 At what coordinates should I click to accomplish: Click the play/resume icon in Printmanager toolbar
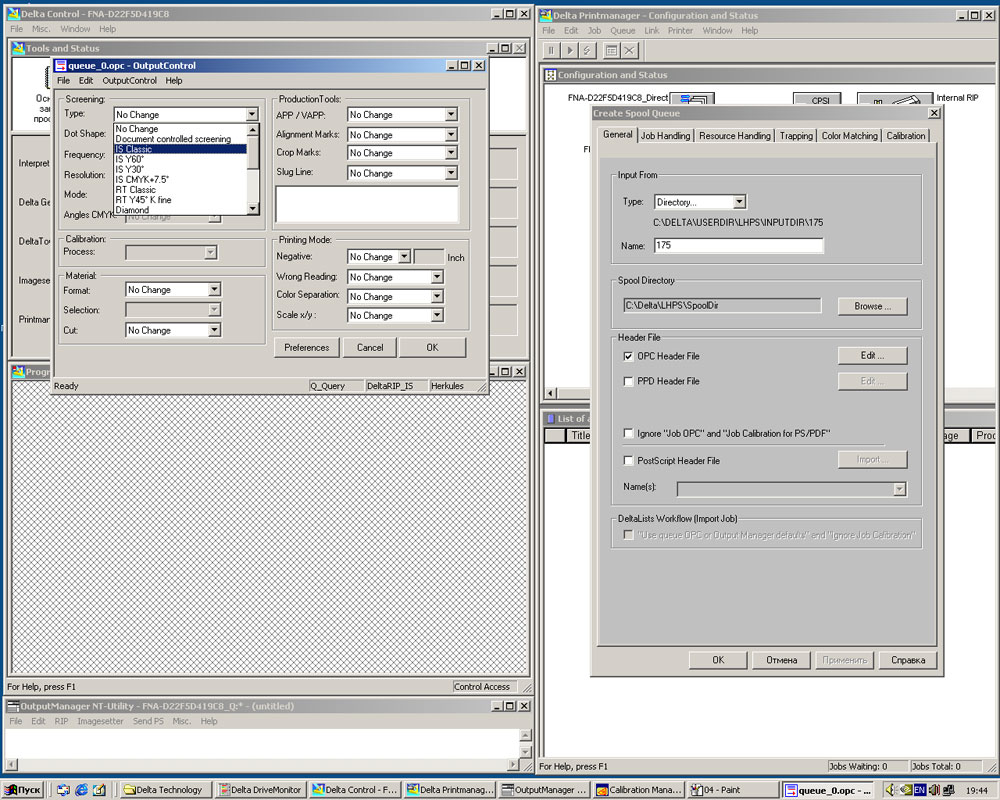point(570,50)
